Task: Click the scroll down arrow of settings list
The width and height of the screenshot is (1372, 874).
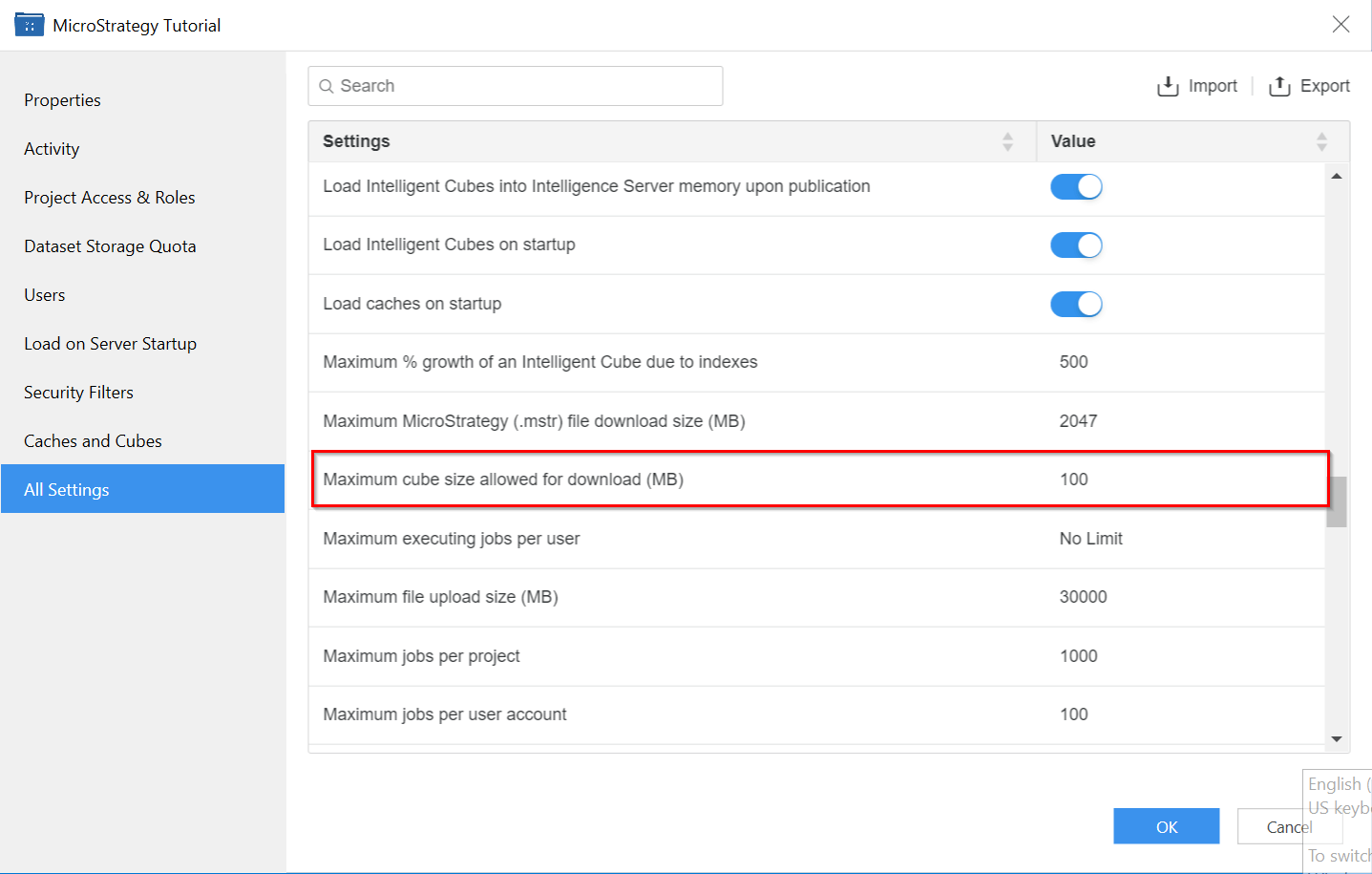Action: tap(1337, 739)
